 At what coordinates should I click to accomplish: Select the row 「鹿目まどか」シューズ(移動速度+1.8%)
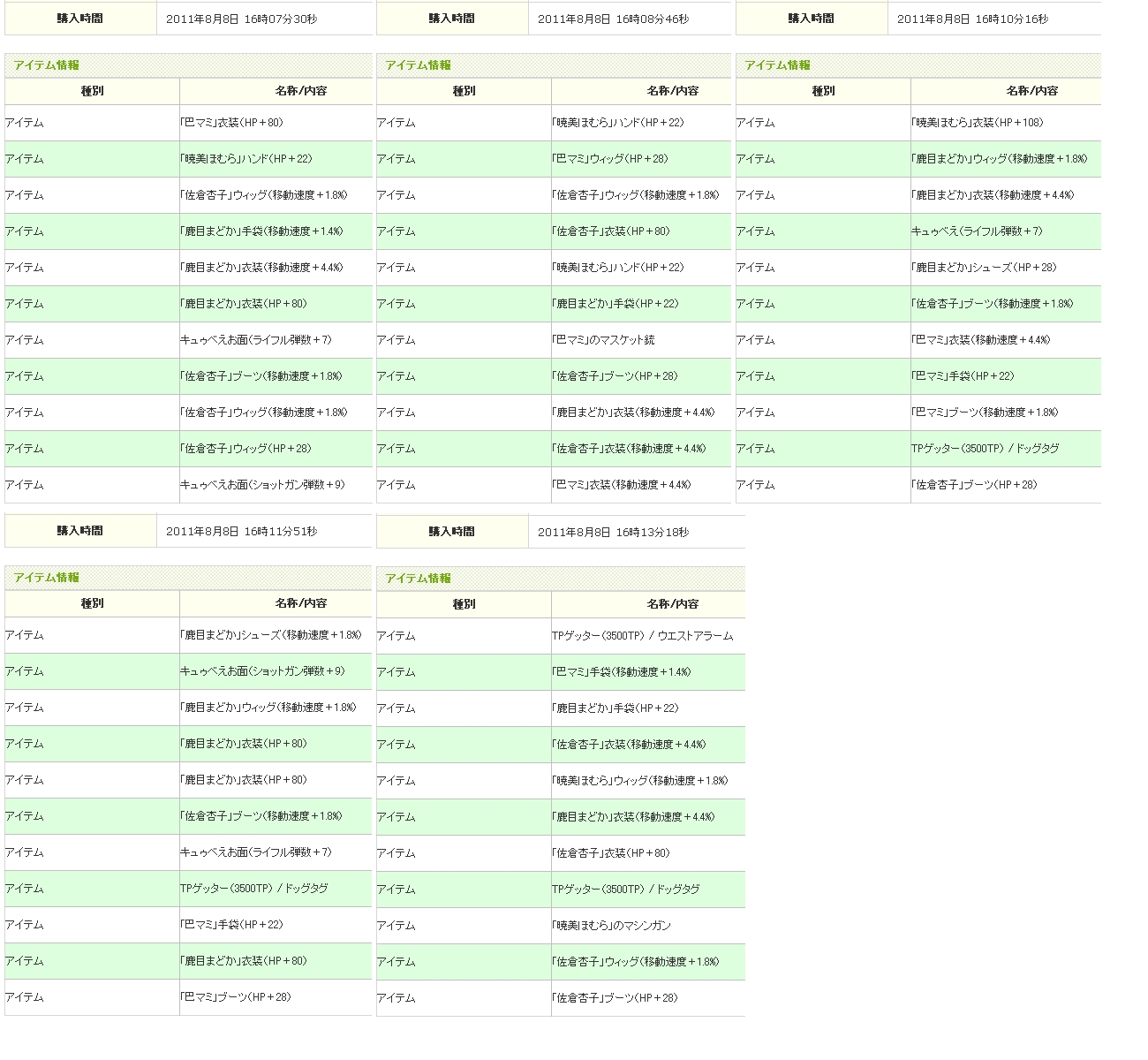click(x=188, y=635)
